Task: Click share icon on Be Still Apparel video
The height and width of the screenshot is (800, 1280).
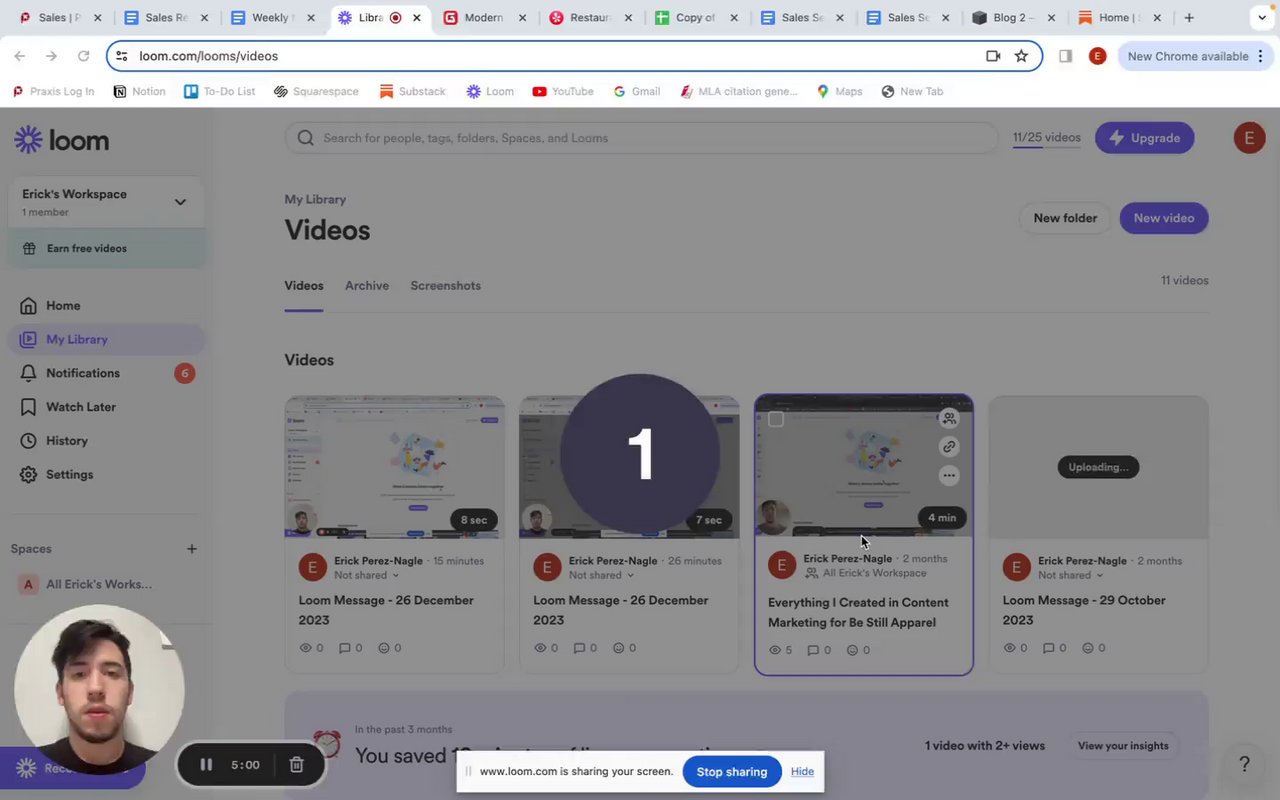Action: [949, 418]
